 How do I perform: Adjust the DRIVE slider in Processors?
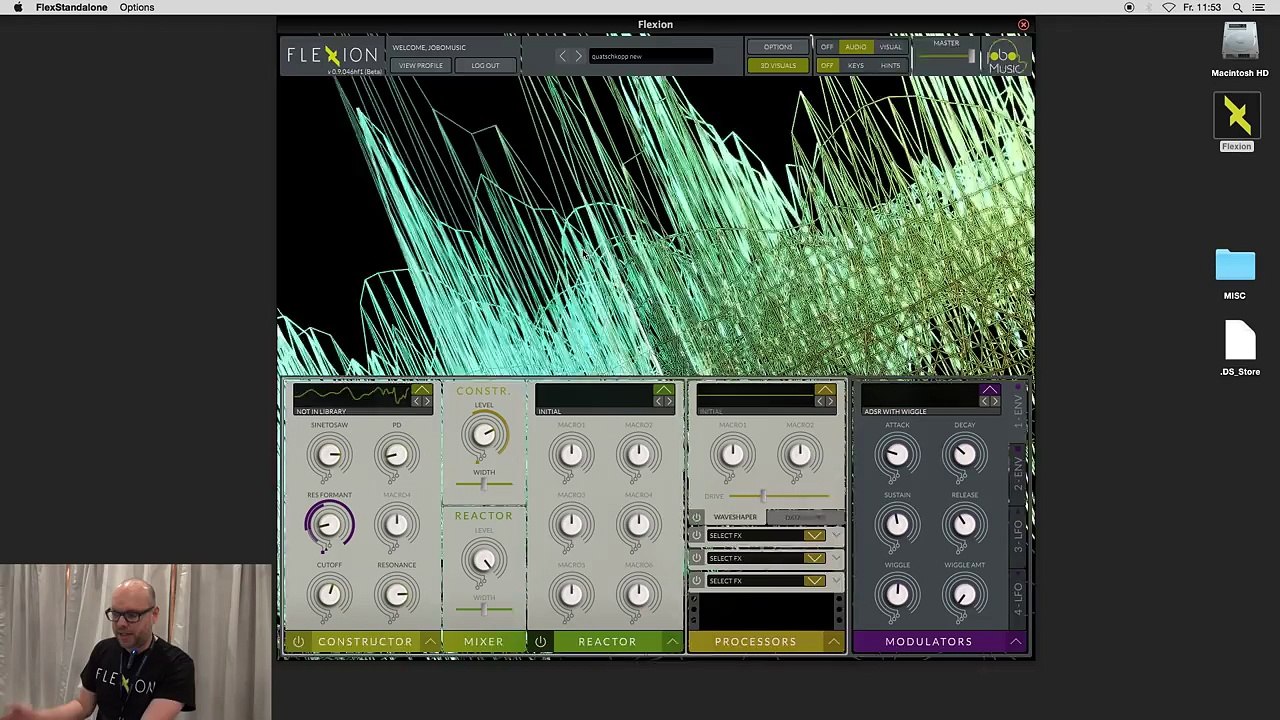coord(779,496)
